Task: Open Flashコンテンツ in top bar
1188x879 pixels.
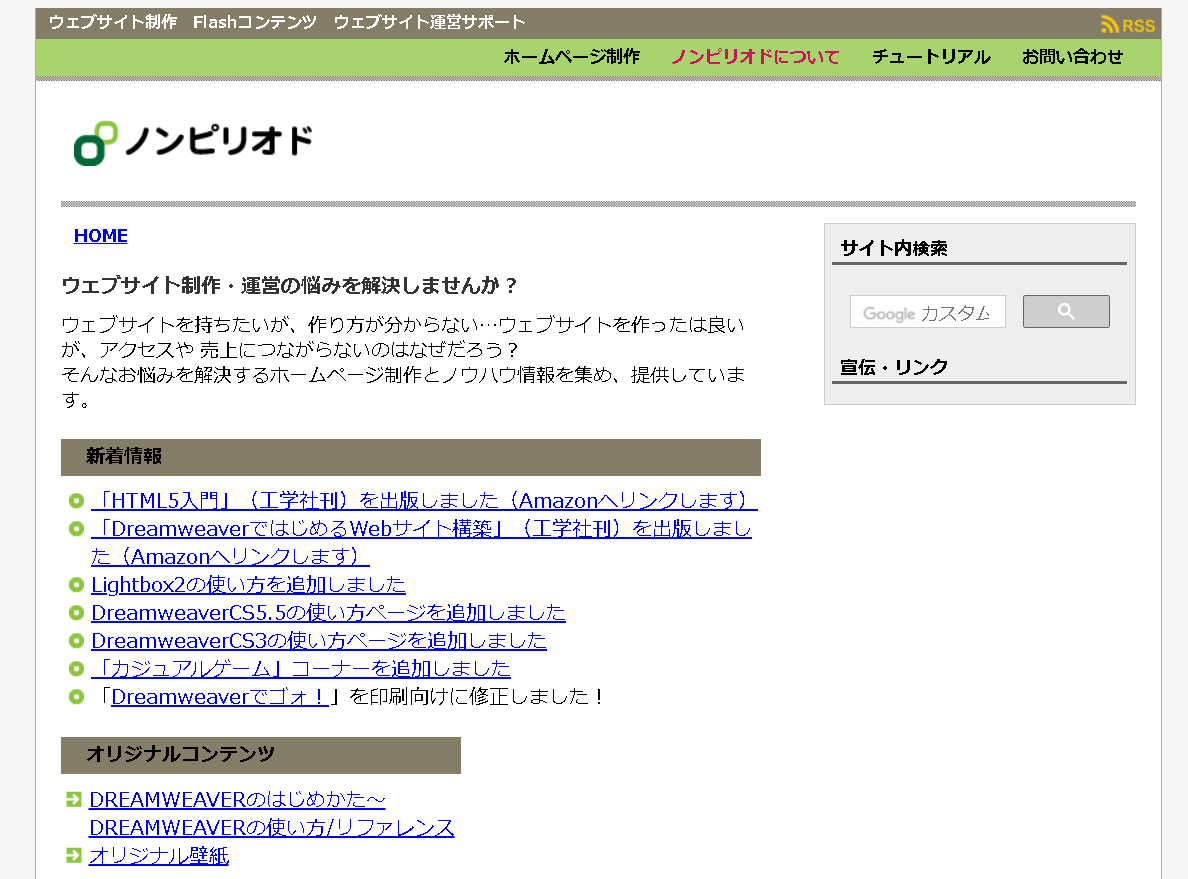Action: coord(255,22)
